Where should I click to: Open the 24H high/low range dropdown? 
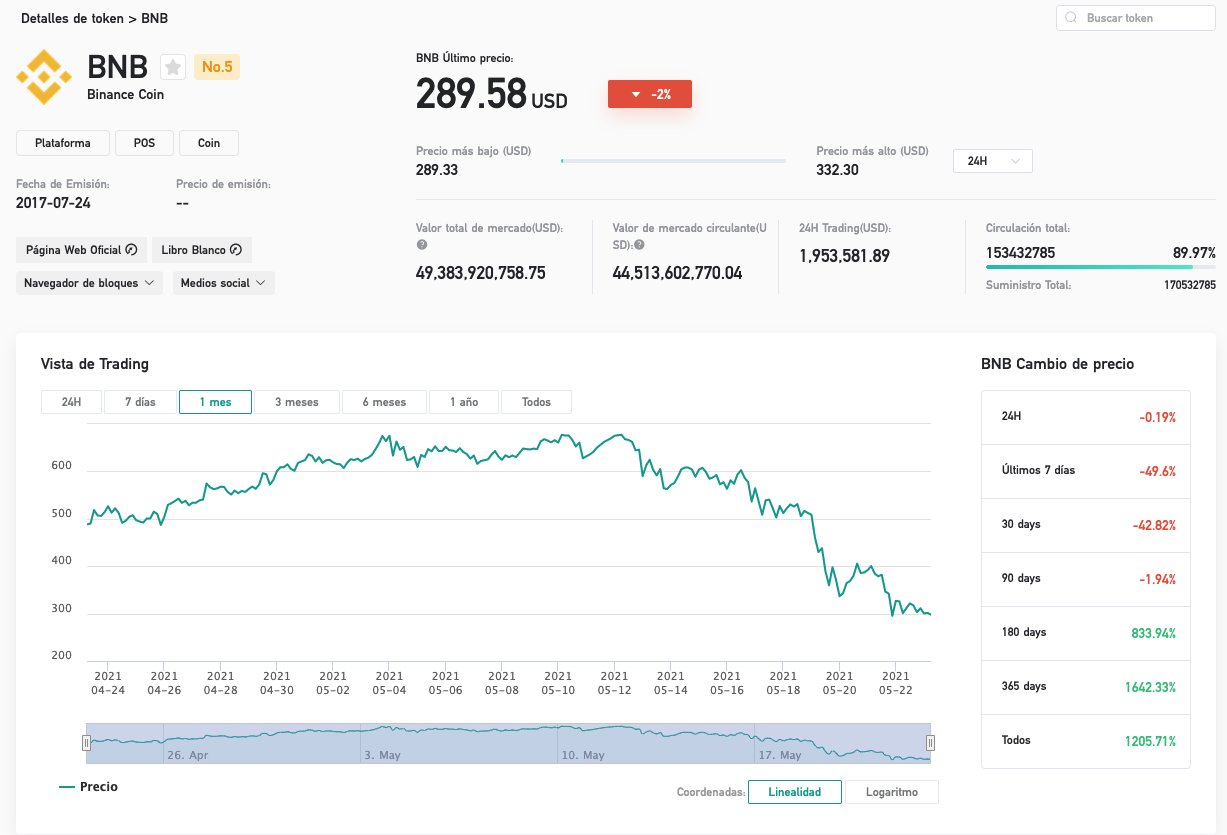point(993,161)
